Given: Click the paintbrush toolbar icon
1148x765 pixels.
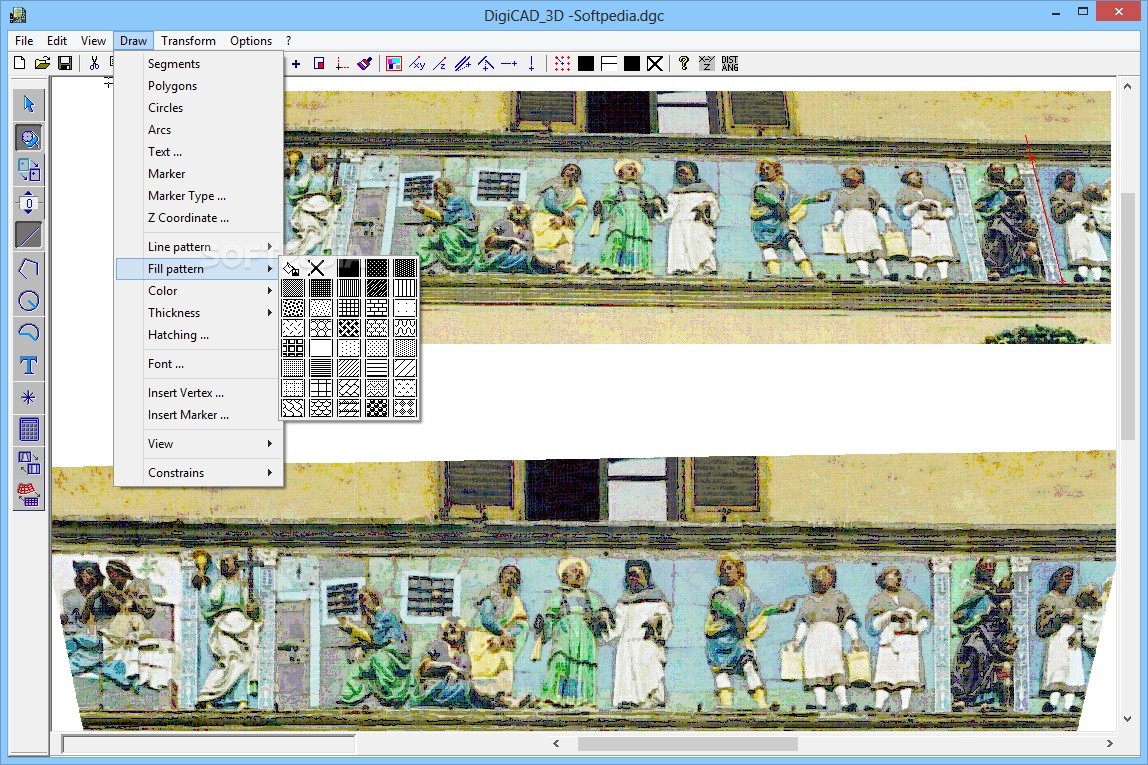Looking at the screenshot, I should click(365, 64).
